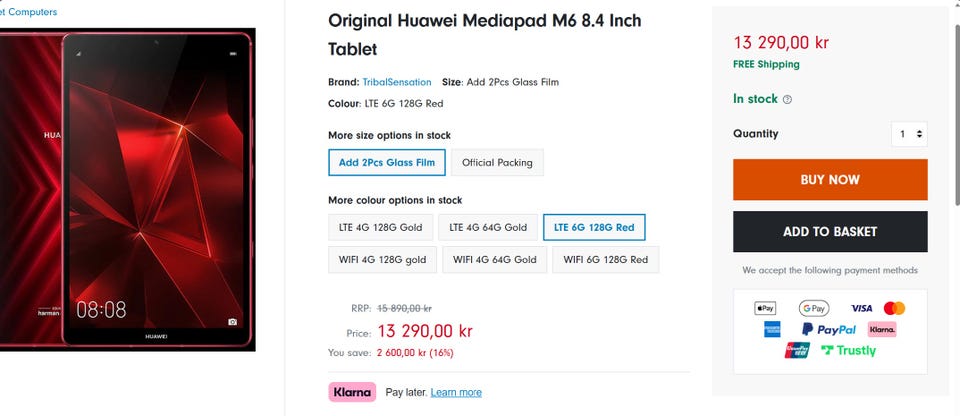Image resolution: width=960 pixels, height=416 pixels.
Task: Open the Quantity selector dropdown
Action: [910, 134]
